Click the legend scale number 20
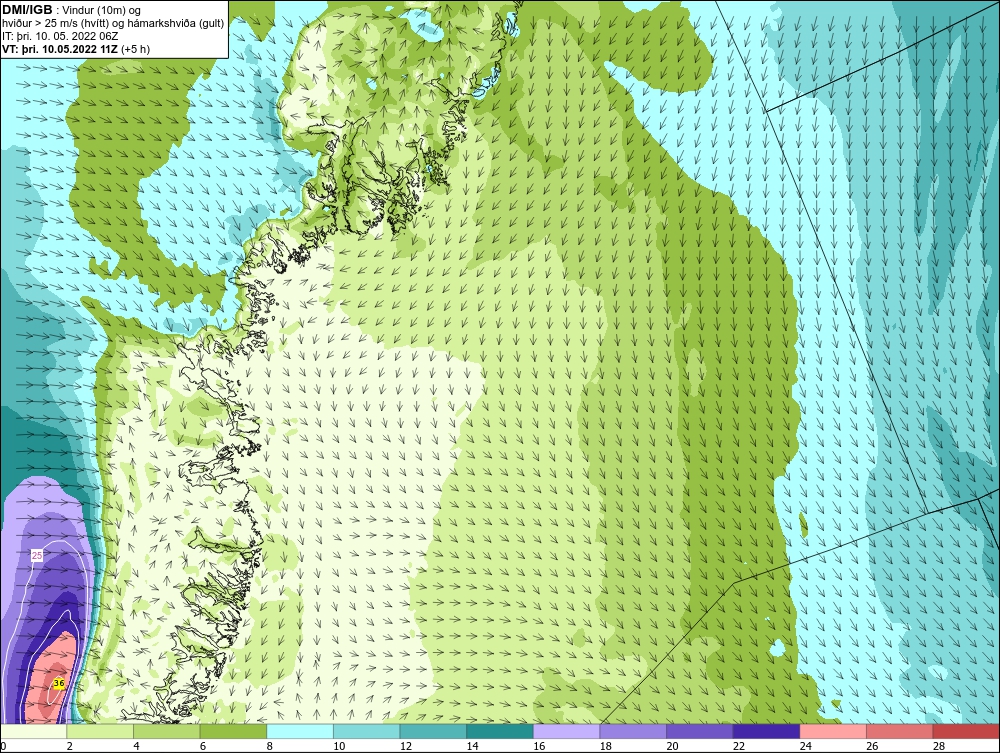The width and height of the screenshot is (1000, 753). pos(672,746)
